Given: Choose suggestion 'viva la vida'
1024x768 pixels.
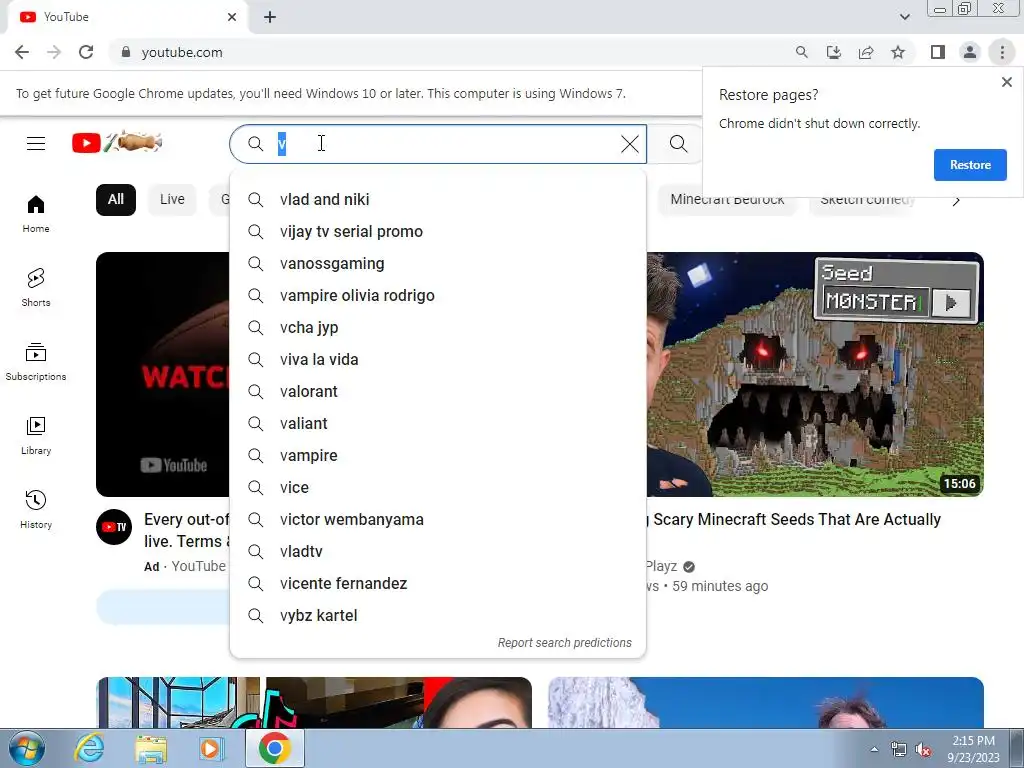Looking at the screenshot, I should pyautogui.click(x=438, y=359).
